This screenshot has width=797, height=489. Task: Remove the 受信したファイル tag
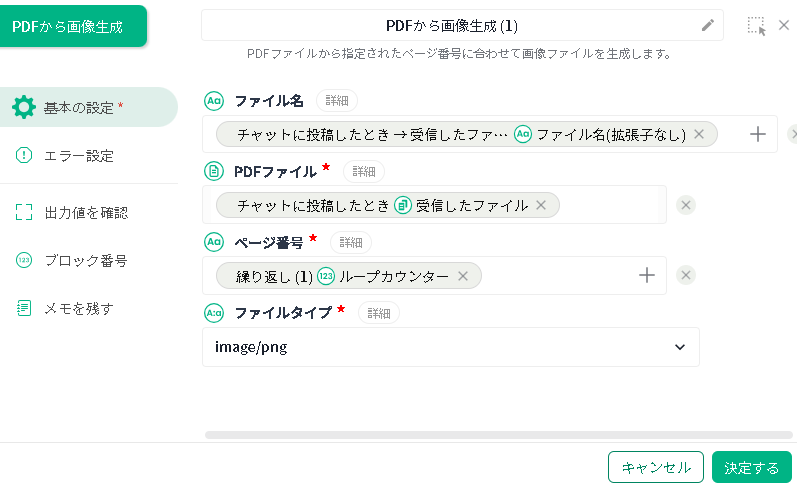click(x=541, y=205)
